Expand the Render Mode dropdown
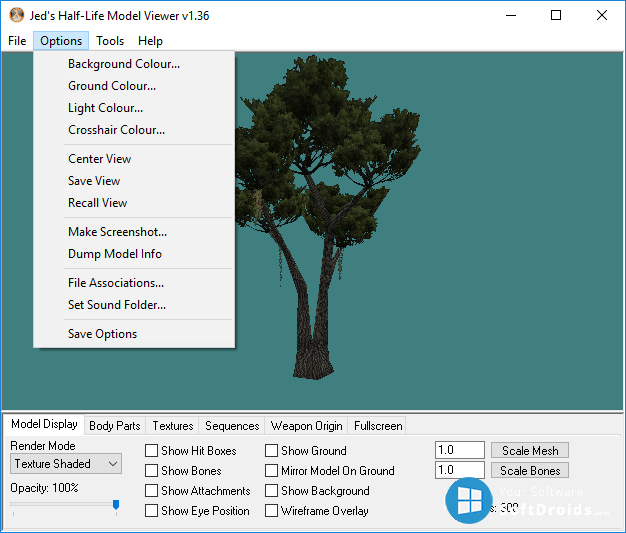626x533 pixels. click(66, 464)
